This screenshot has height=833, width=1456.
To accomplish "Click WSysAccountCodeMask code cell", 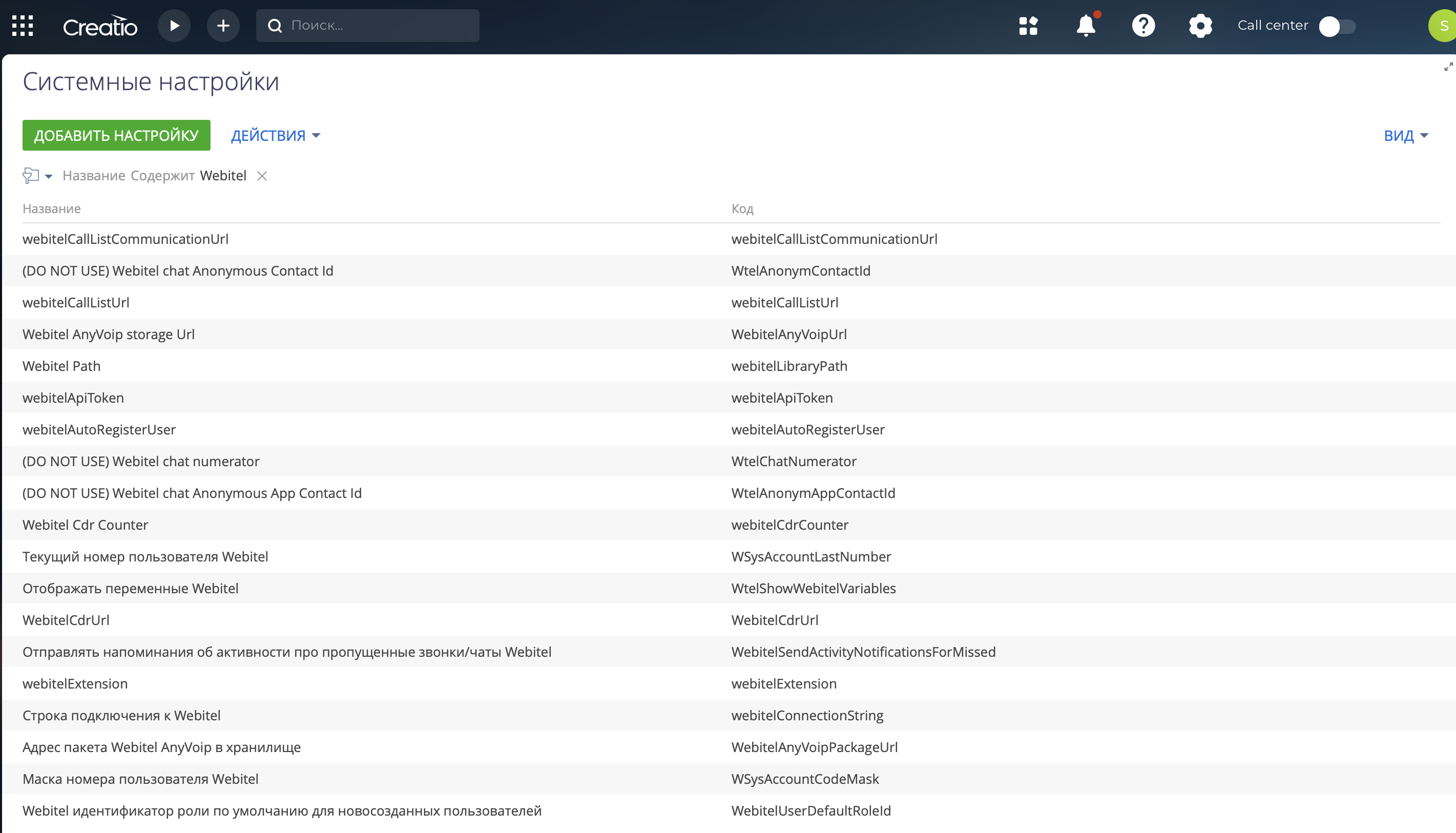I will coord(805,779).
